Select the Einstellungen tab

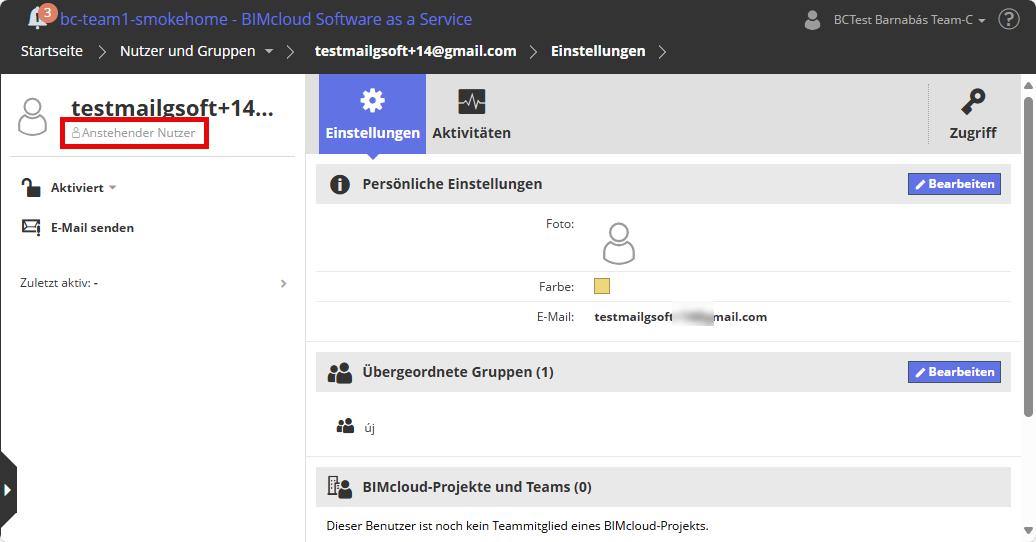372,115
